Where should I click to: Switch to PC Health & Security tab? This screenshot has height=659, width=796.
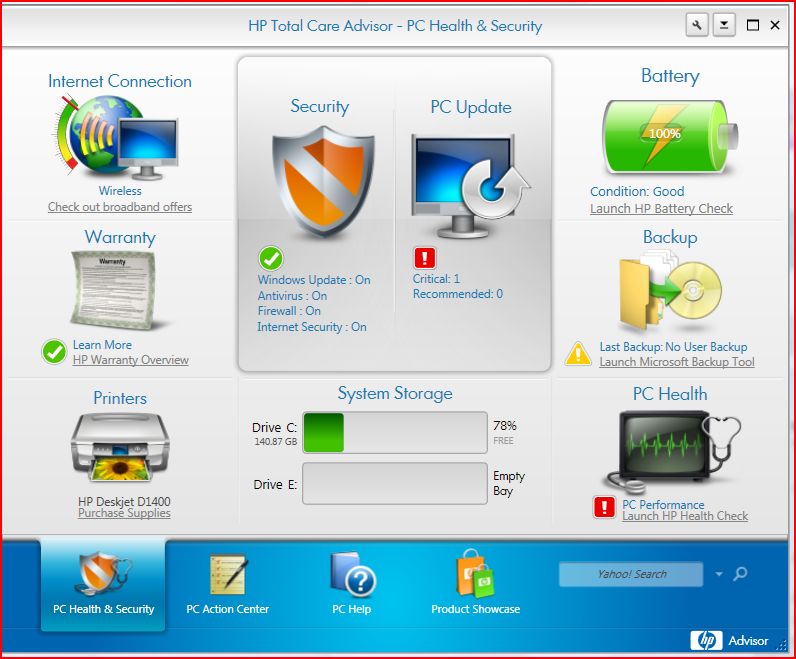click(x=103, y=584)
